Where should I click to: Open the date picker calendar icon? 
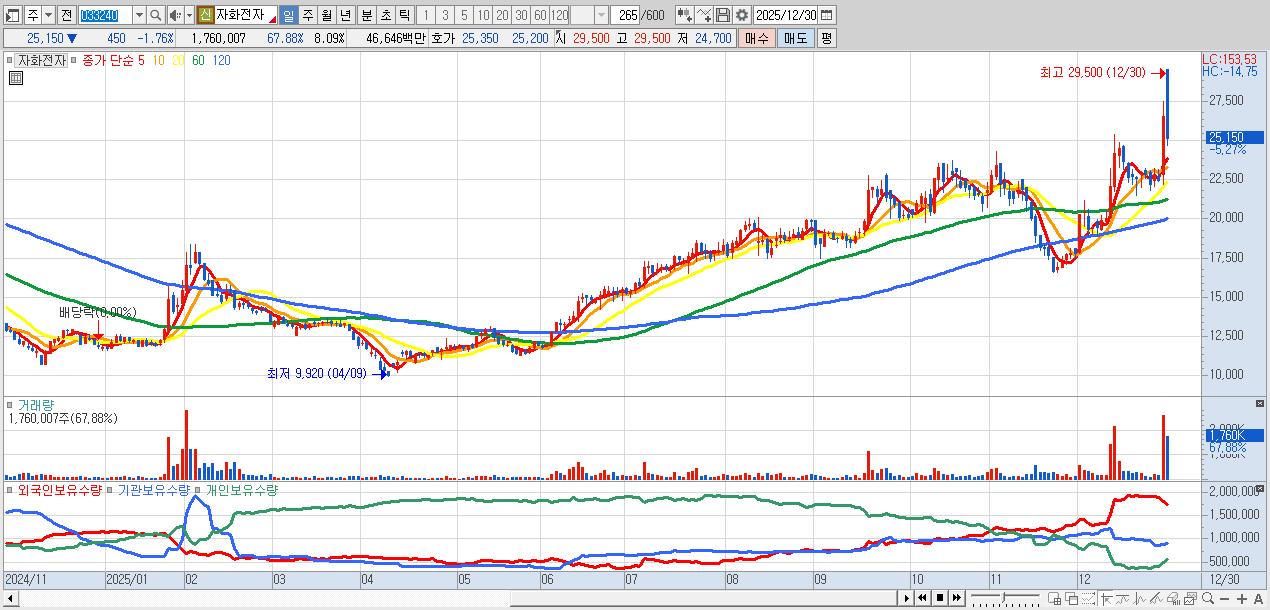pos(826,15)
